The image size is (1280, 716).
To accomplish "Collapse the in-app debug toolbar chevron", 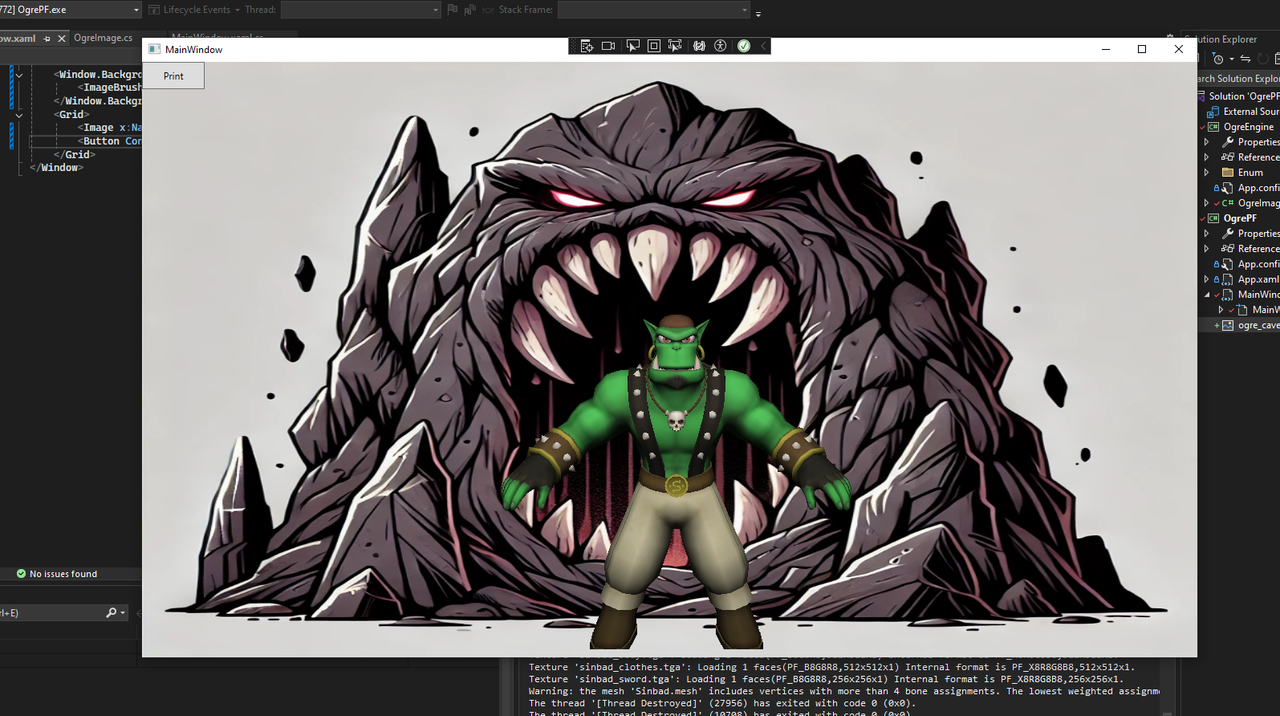I will pos(764,46).
